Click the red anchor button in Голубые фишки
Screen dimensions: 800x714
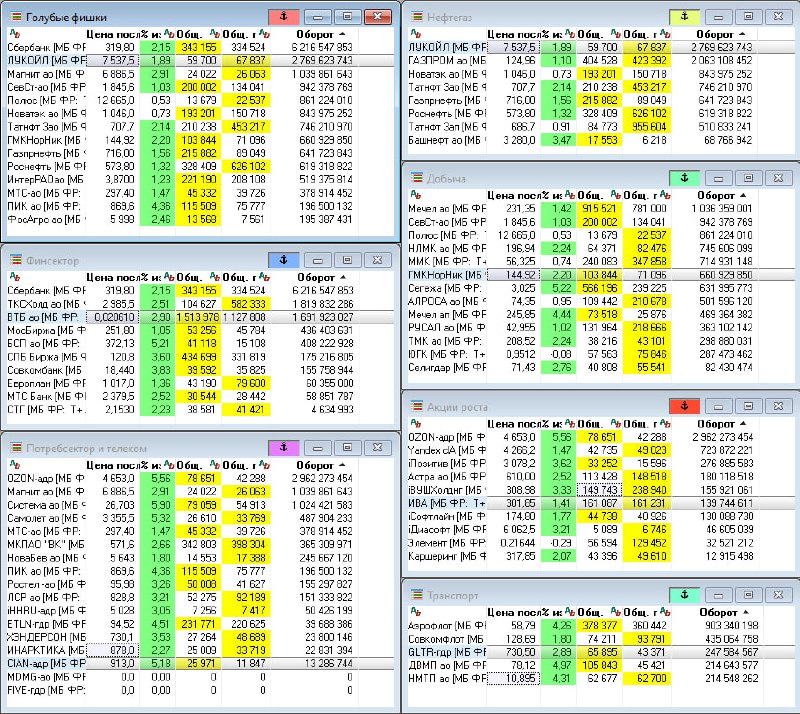point(284,17)
